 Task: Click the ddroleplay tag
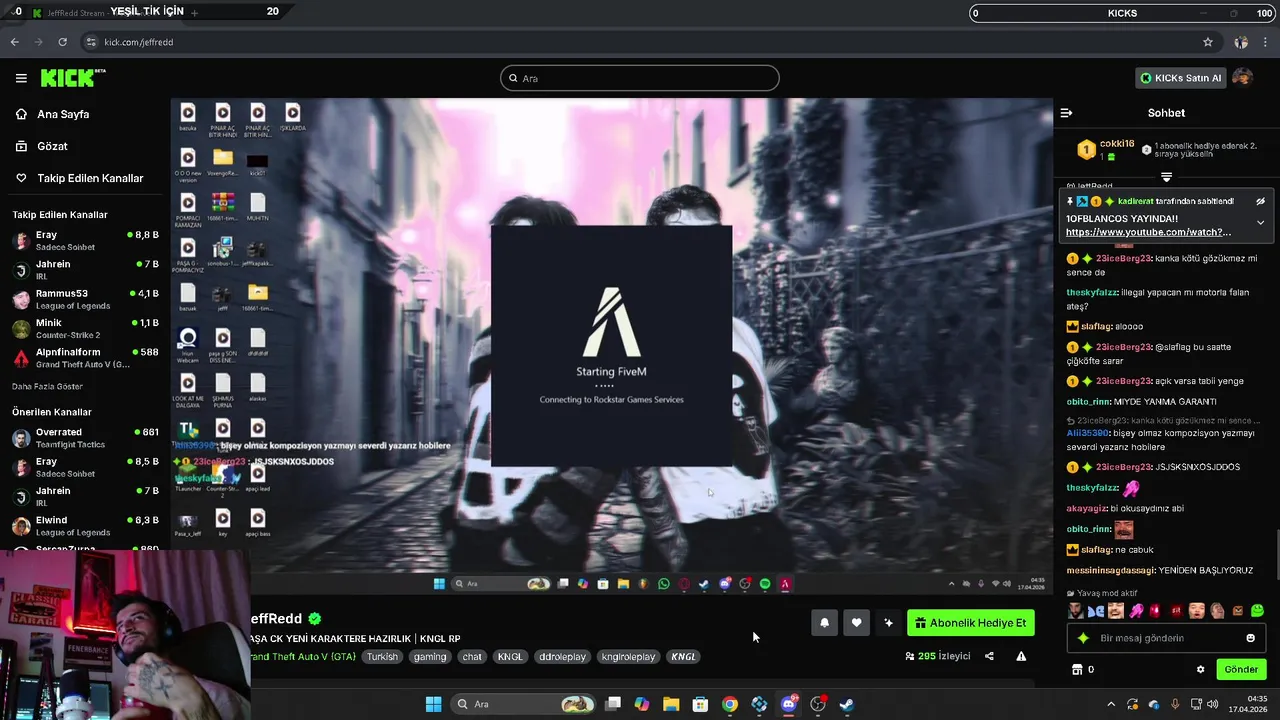[x=562, y=657]
